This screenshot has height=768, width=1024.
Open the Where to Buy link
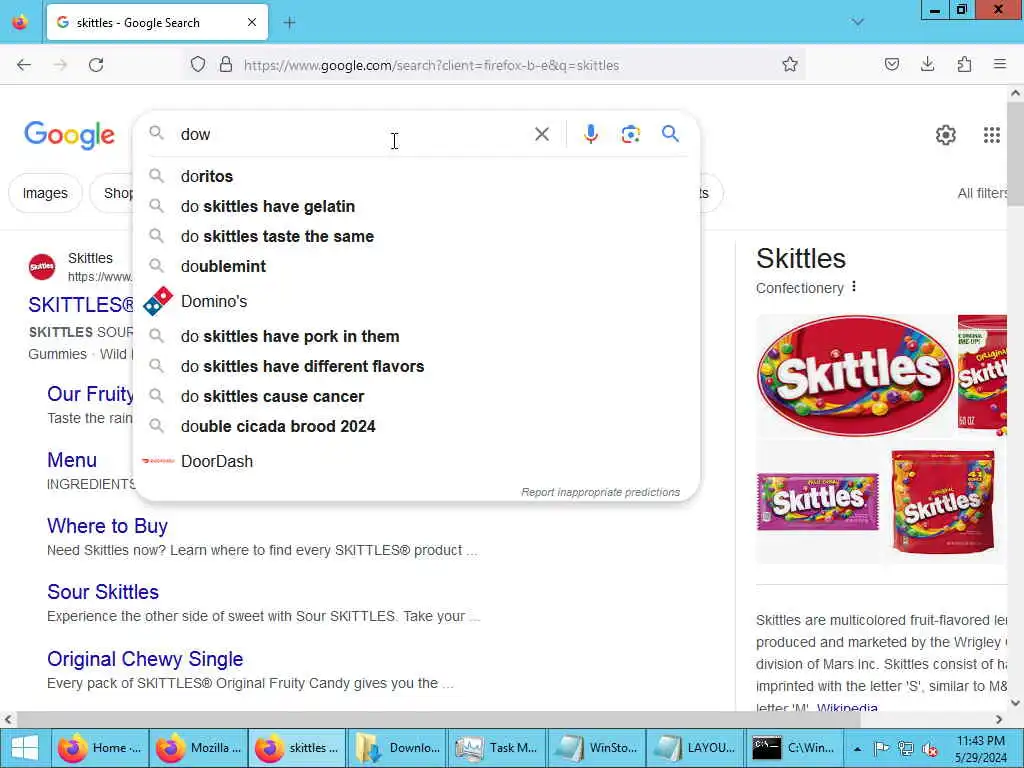point(108,526)
